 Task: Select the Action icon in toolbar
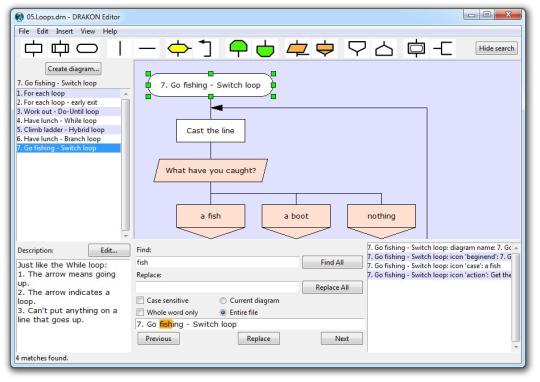coord(33,48)
